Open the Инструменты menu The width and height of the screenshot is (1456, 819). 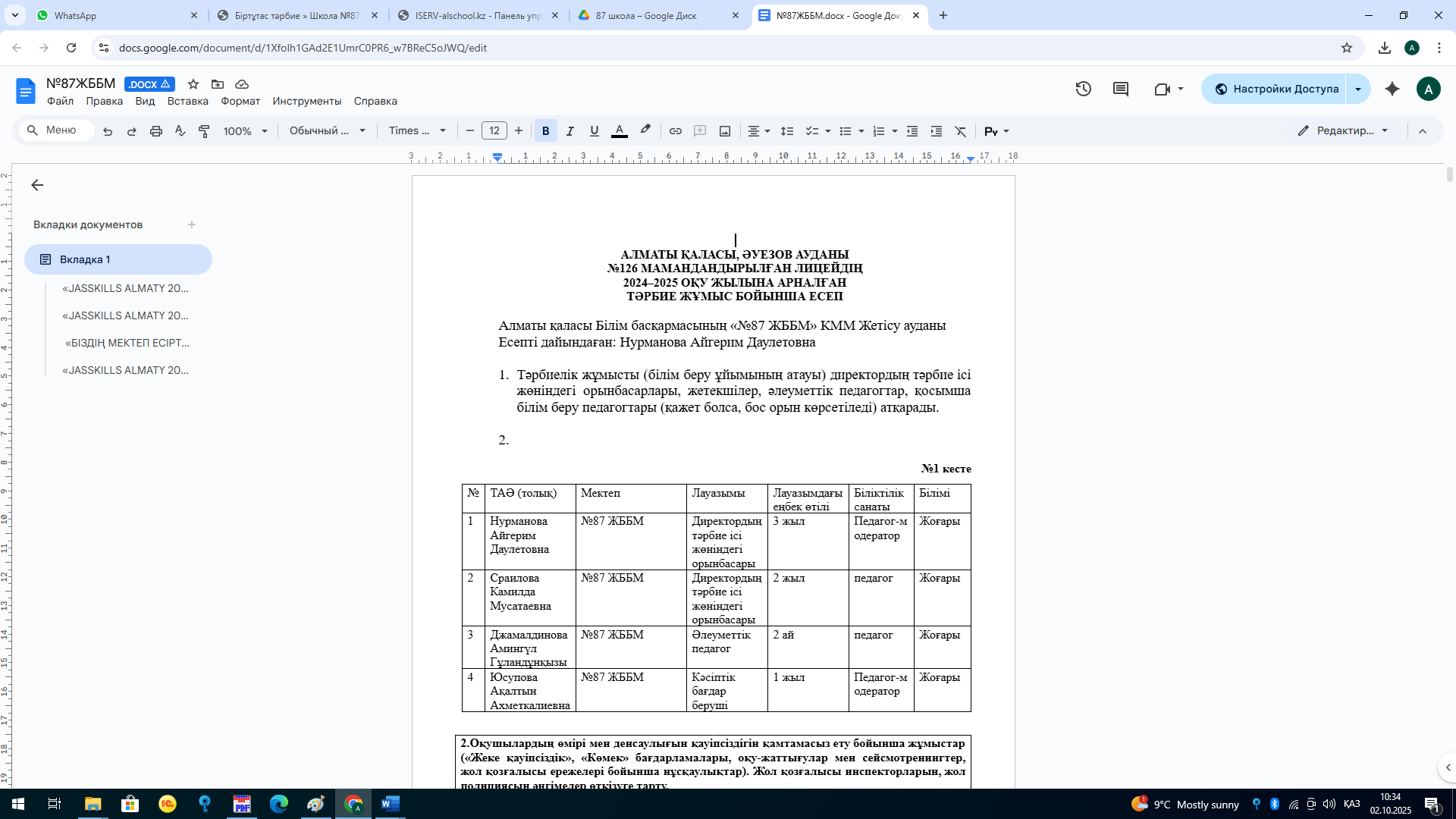(307, 101)
